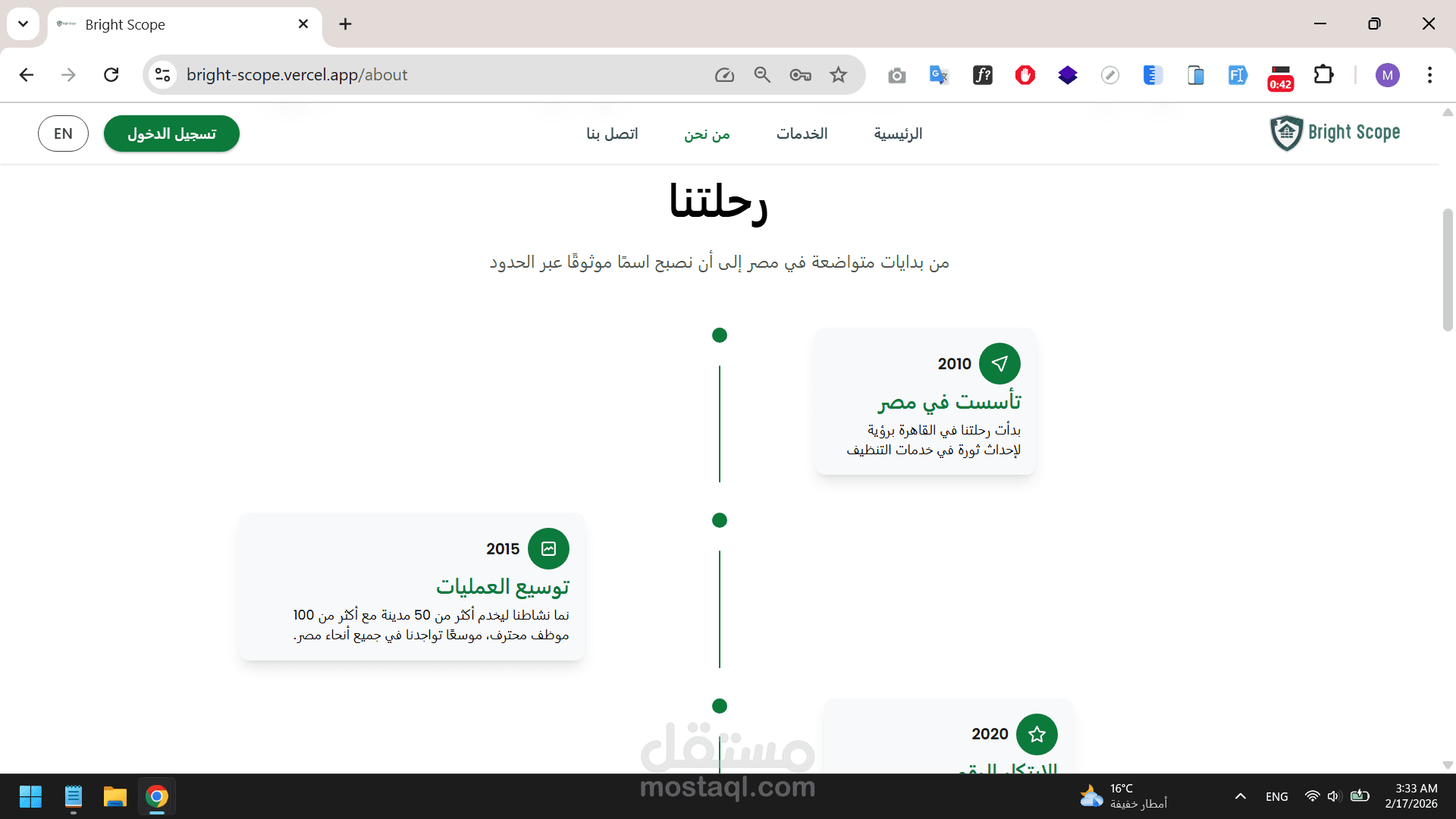Open File Explorer from the taskbar

[x=115, y=797]
